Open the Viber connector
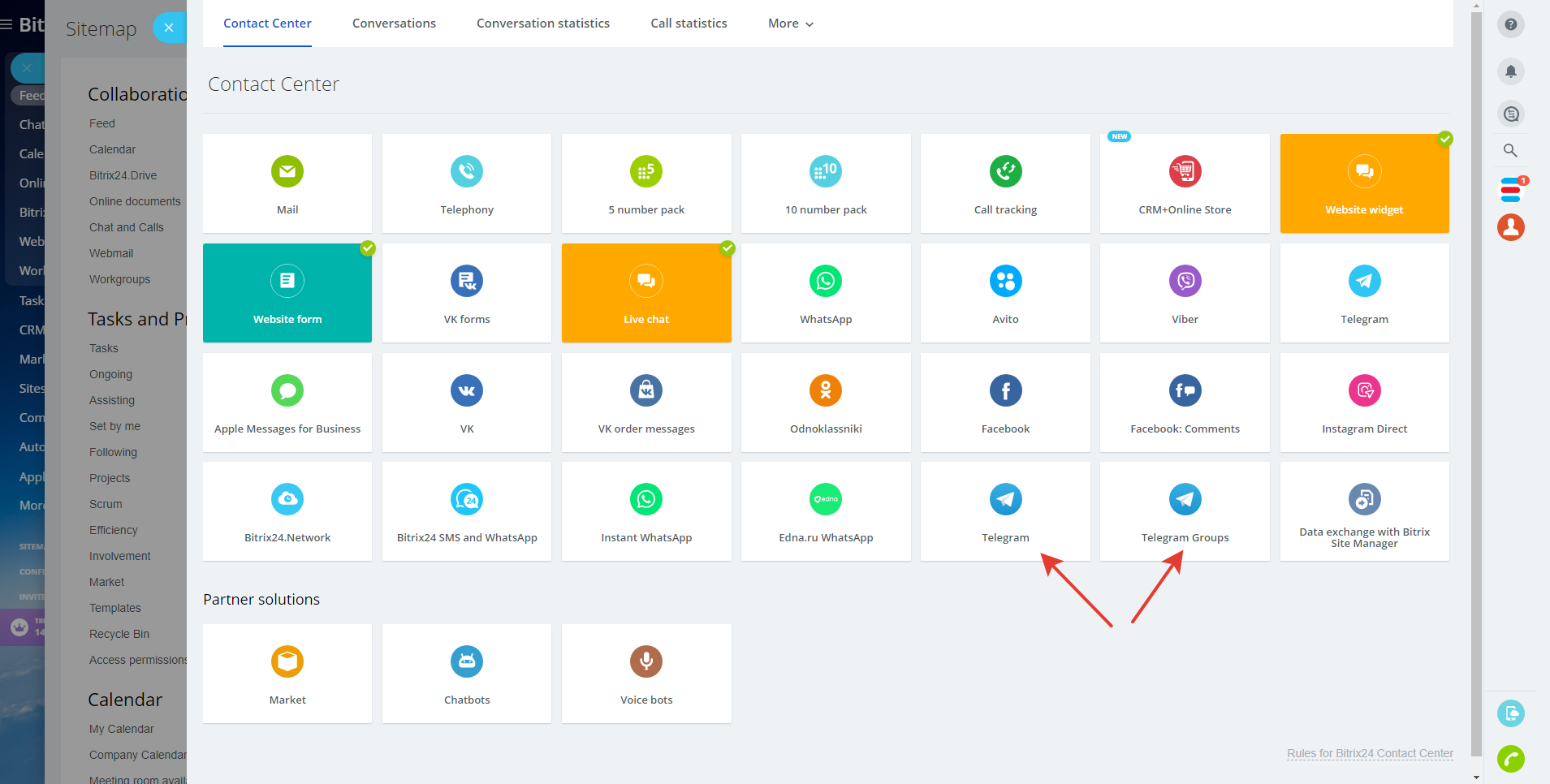Screen dimensions: 1550x784 click(1185, 293)
